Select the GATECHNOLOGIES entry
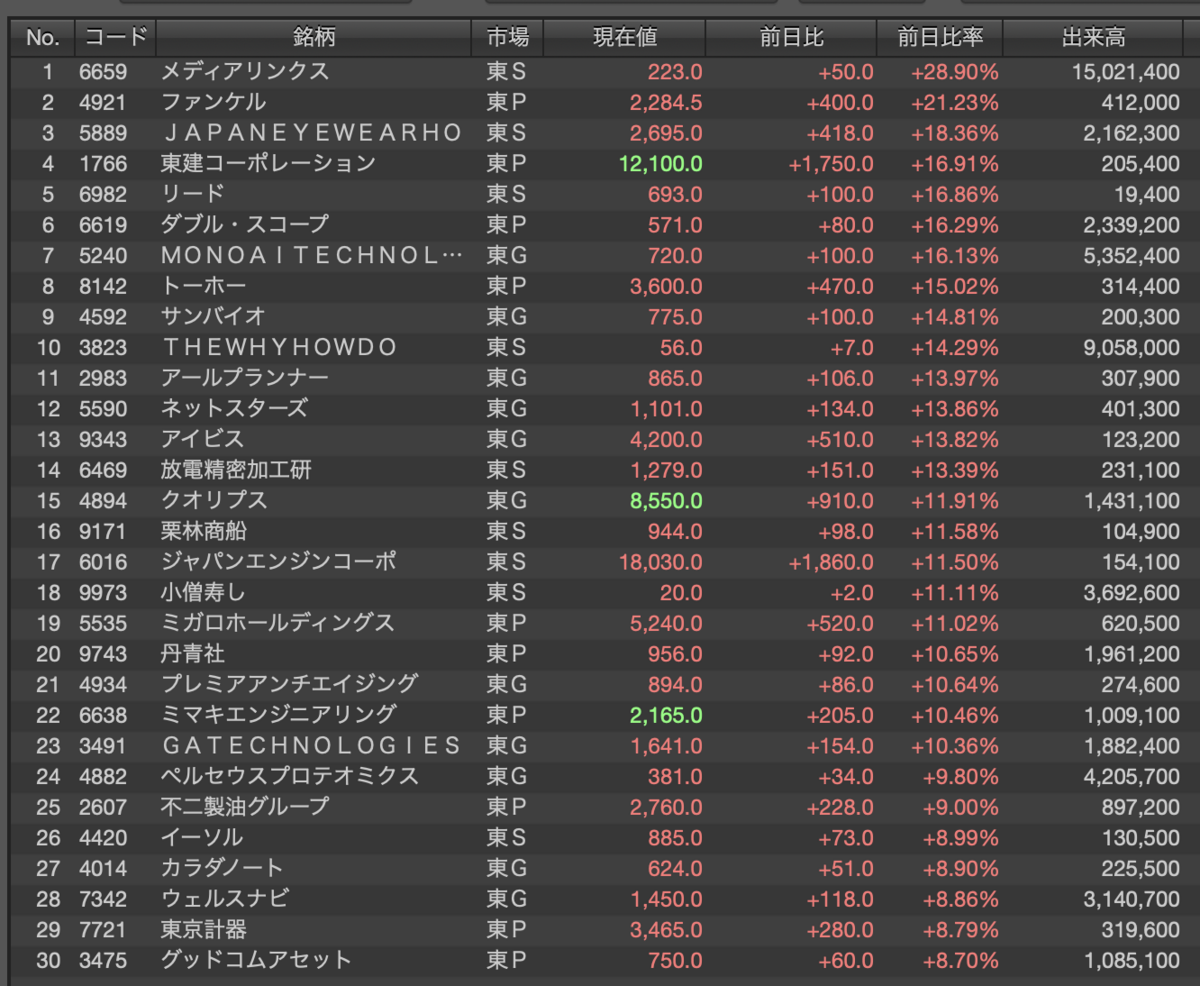Screen dimensions: 1200x986 click(311, 745)
